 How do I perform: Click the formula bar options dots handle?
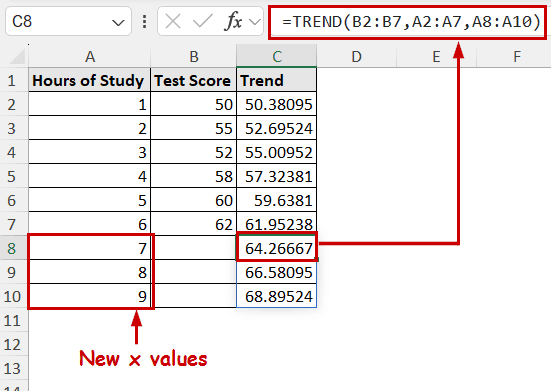coord(144,22)
